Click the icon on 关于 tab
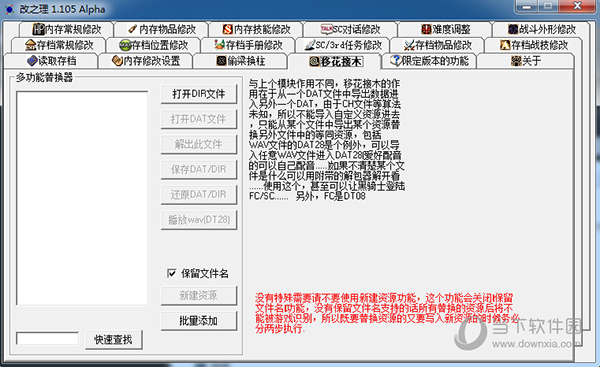 click(x=516, y=61)
